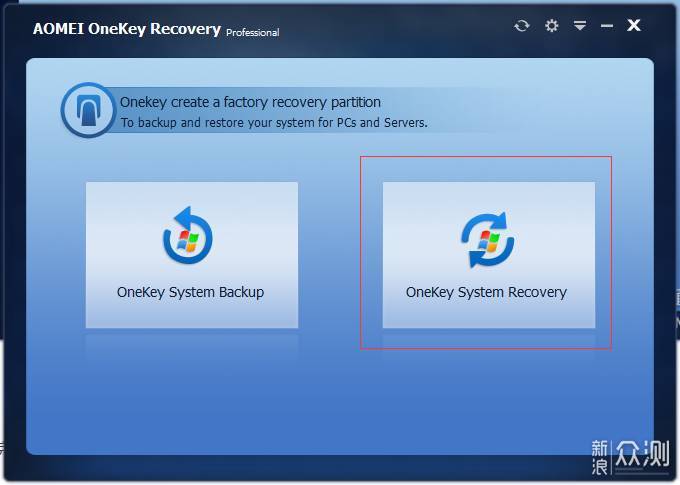Select the OneKey System Recovery label
680x485 pixels.
pos(486,293)
